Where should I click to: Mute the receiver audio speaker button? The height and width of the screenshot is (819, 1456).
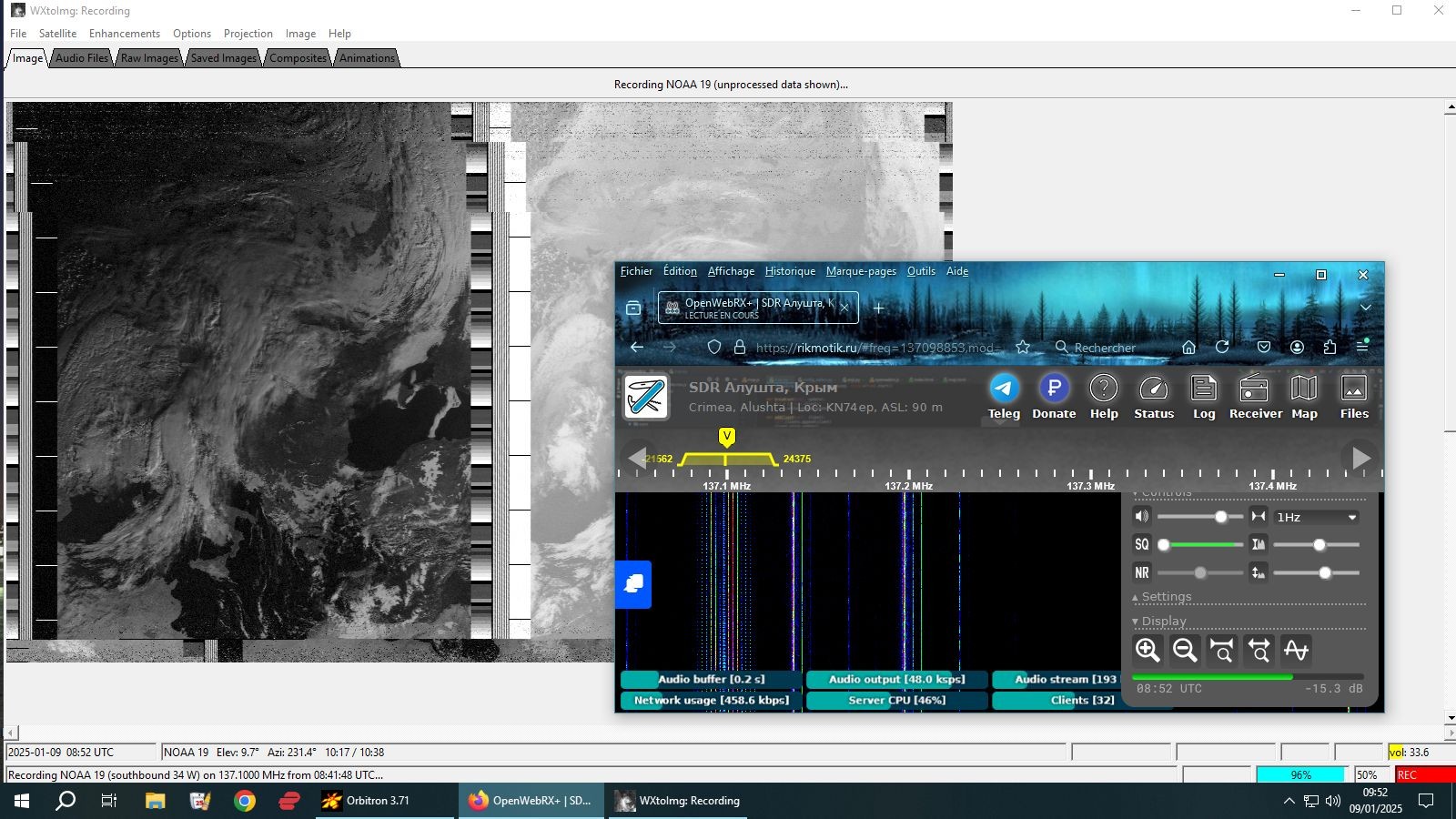coord(1141,516)
